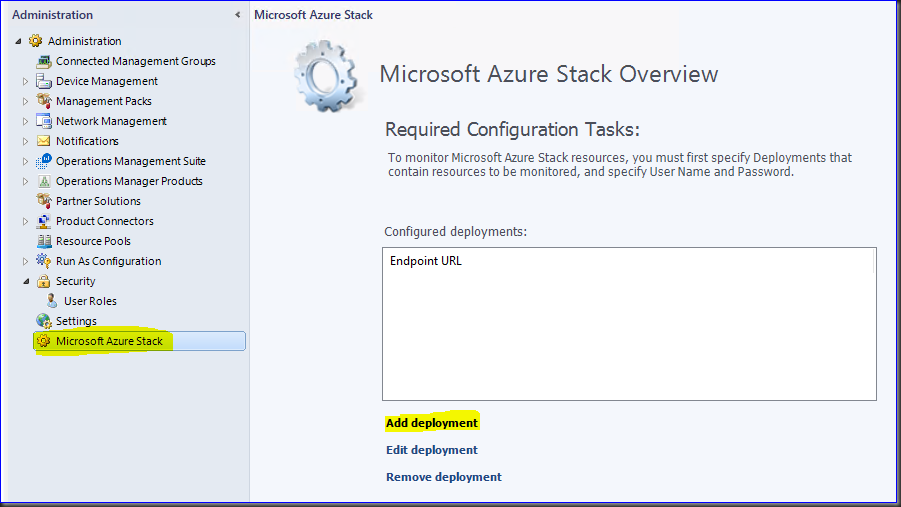Click the Security padlock icon
This screenshot has width=901, height=507.
[x=44, y=281]
